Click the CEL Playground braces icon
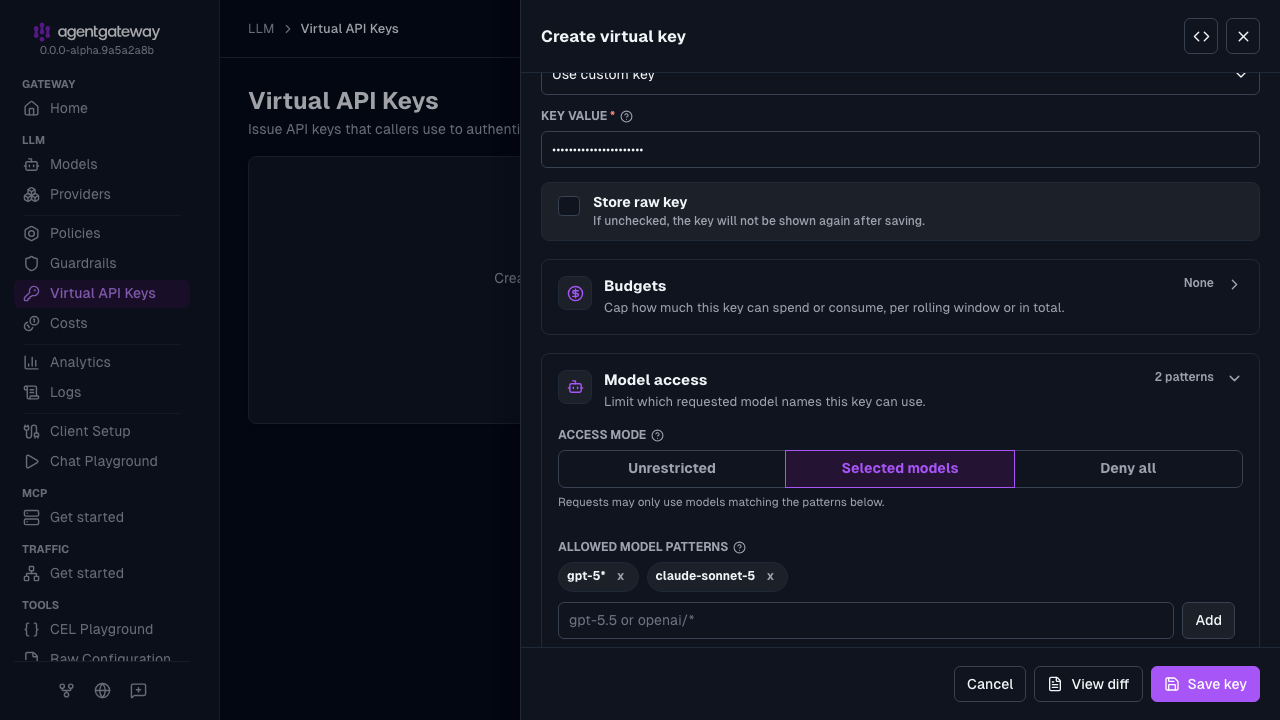 32,629
